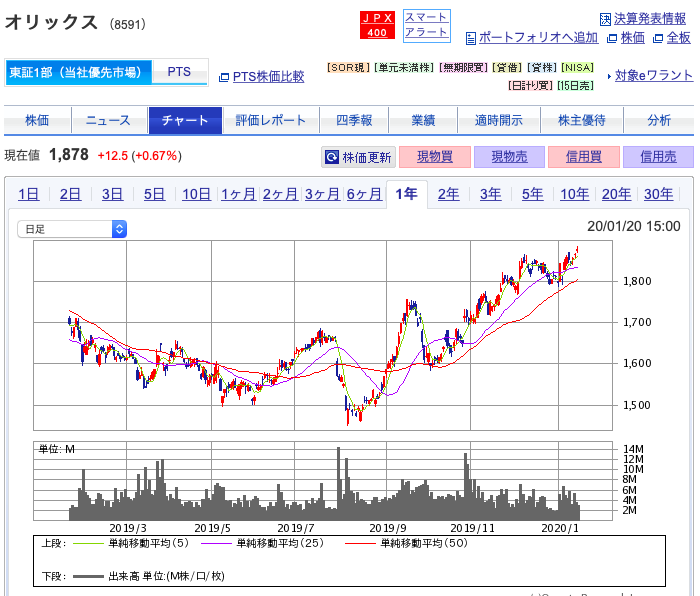Viewport: 700px width, 596px height.
Task: Click the 決算発表情報 calendar icon
Action: click(x=605, y=19)
